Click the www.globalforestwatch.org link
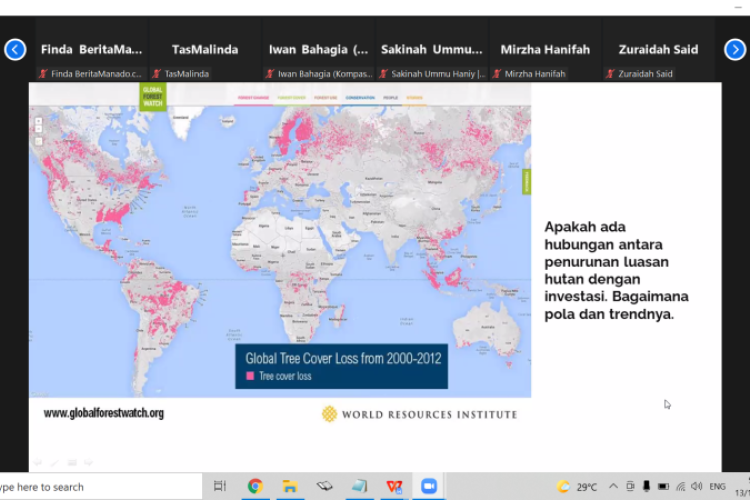The width and height of the screenshot is (750, 500). click(103, 413)
